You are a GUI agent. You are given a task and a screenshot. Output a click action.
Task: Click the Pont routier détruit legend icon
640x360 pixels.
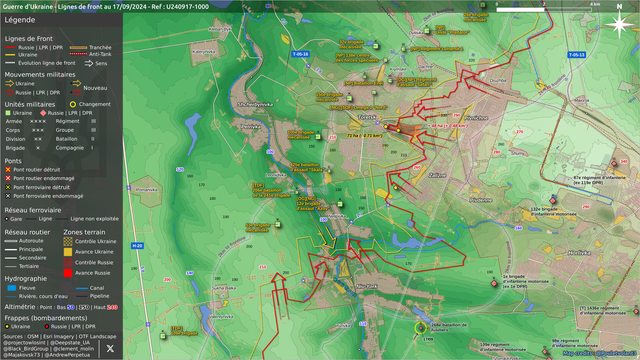(7, 169)
